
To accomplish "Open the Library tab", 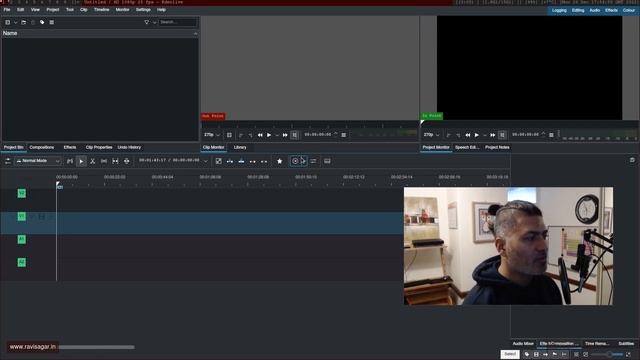I will click(240, 147).
